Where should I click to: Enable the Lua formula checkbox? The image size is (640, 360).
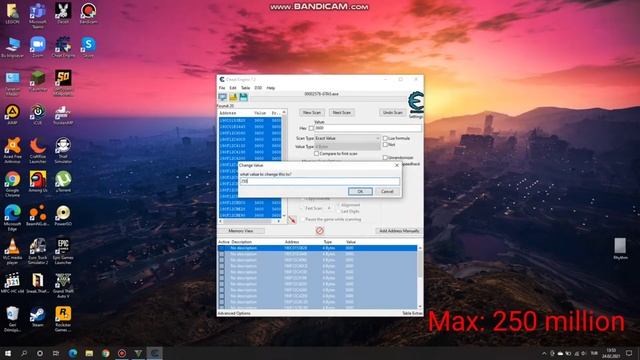pos(385,138)
